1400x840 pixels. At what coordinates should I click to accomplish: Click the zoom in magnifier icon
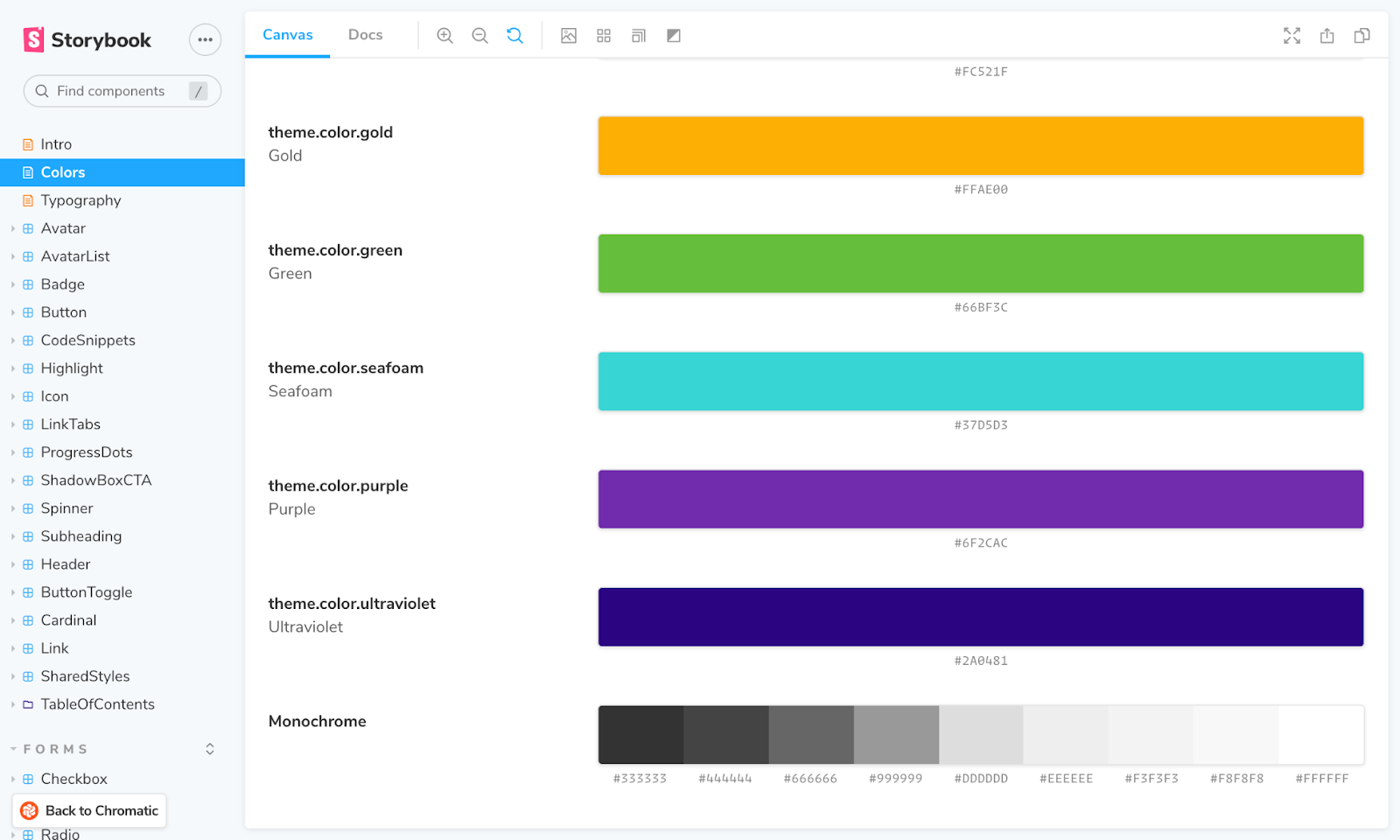(x=444, y=36)
